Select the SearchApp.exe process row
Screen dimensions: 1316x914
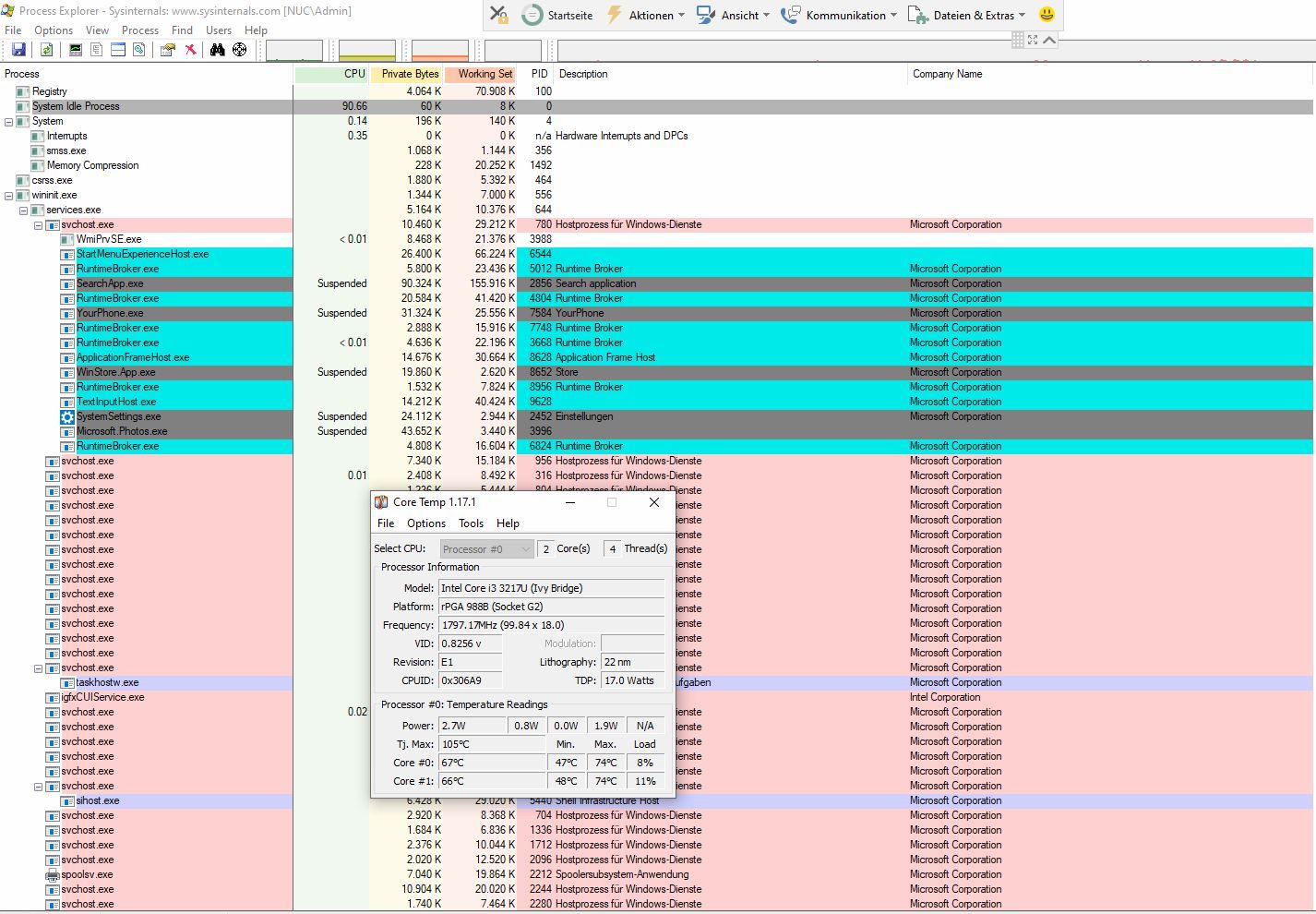point(657,283)
